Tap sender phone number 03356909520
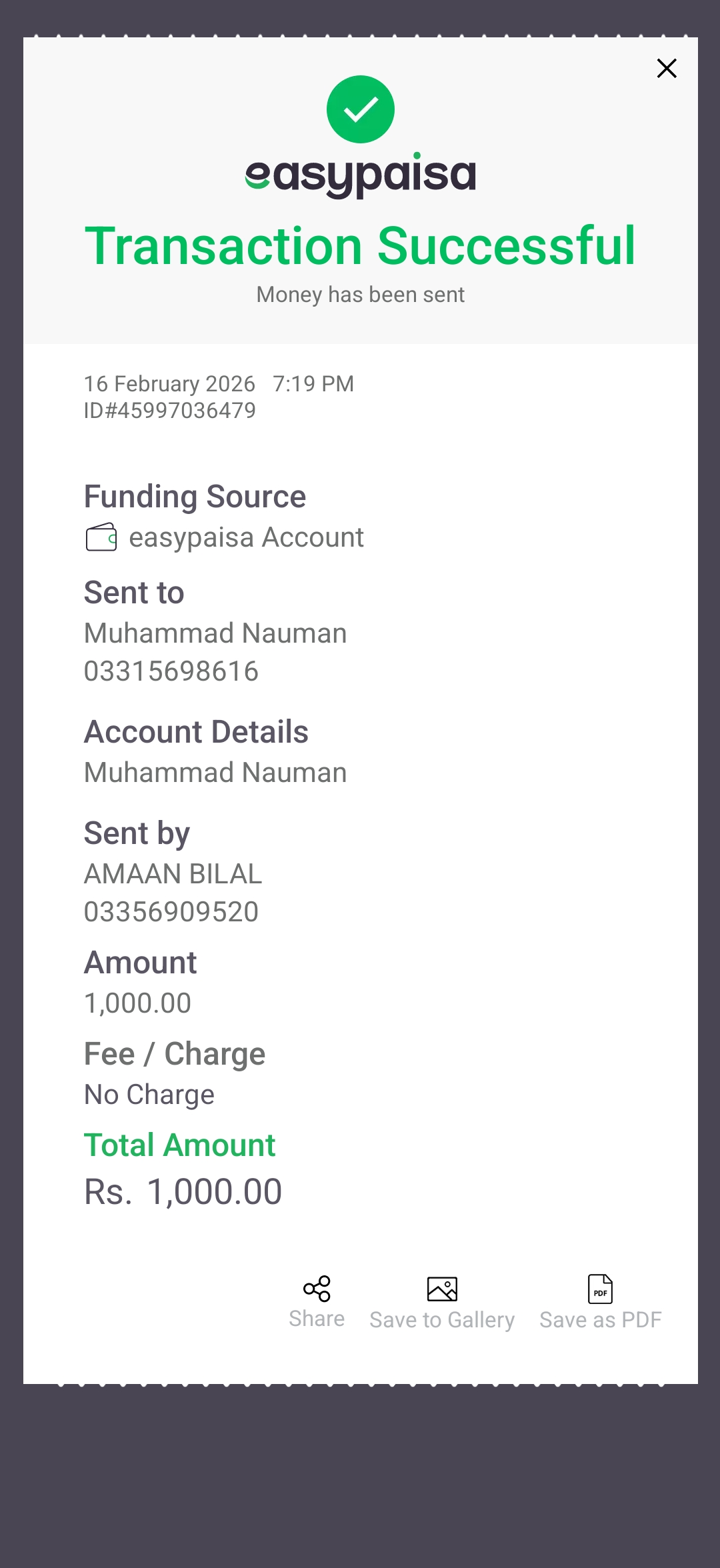Viewport: 720px width, 1568px height. point(171,912)
